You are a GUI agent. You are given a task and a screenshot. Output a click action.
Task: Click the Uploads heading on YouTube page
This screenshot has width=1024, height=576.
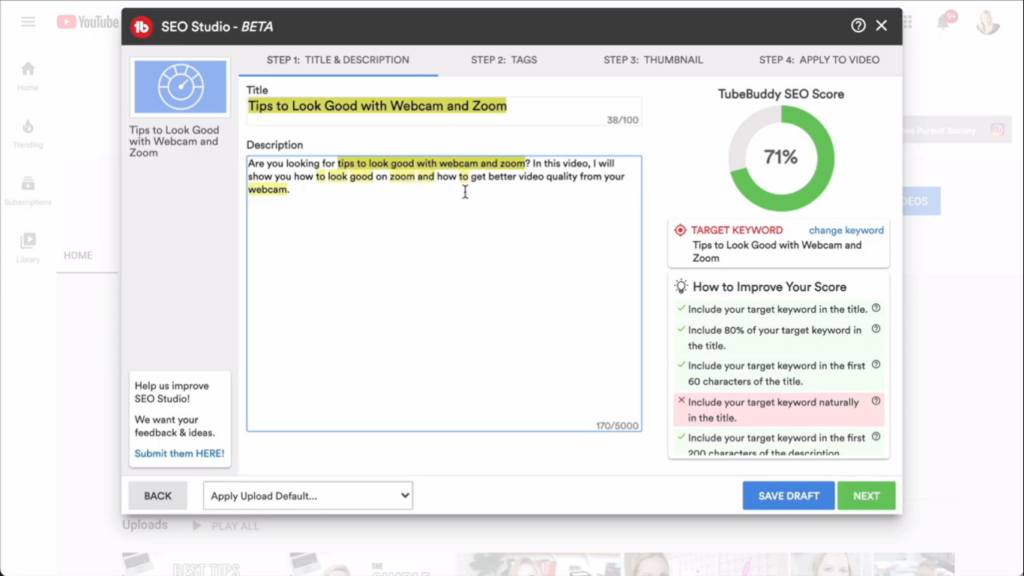(145, 524)
